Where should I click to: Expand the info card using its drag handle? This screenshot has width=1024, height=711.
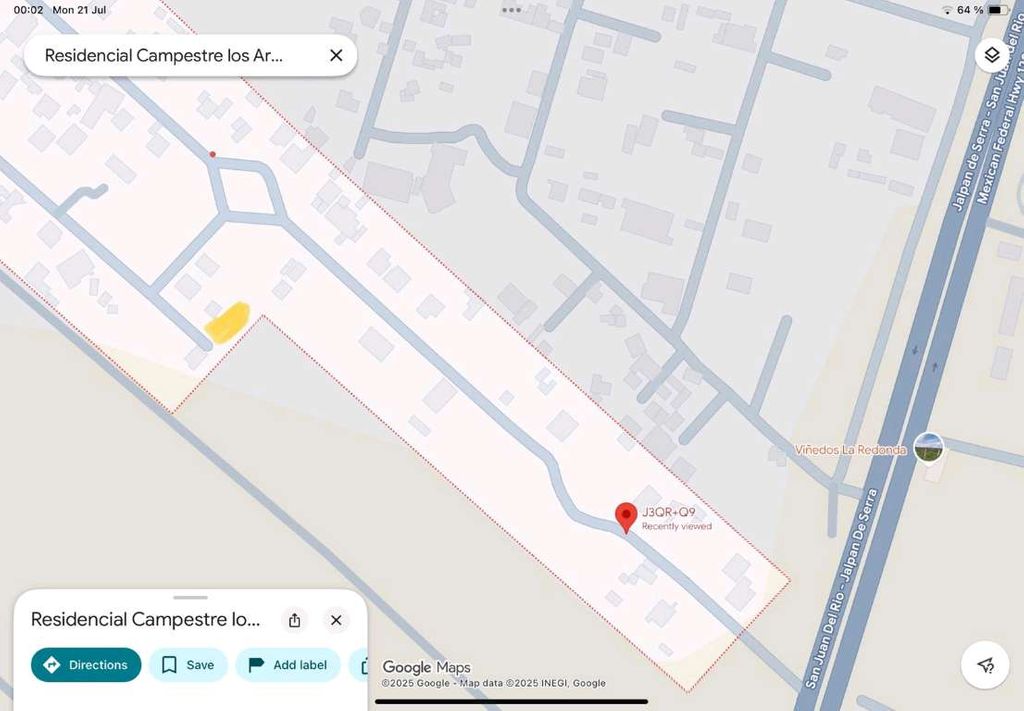[x=190, y=597]
